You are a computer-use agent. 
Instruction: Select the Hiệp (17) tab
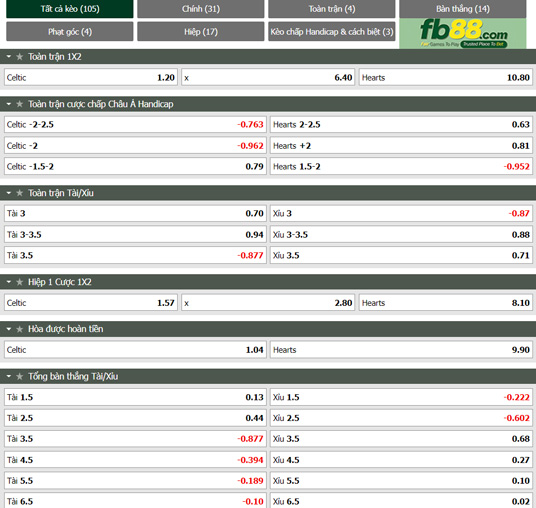click(201, 31)
